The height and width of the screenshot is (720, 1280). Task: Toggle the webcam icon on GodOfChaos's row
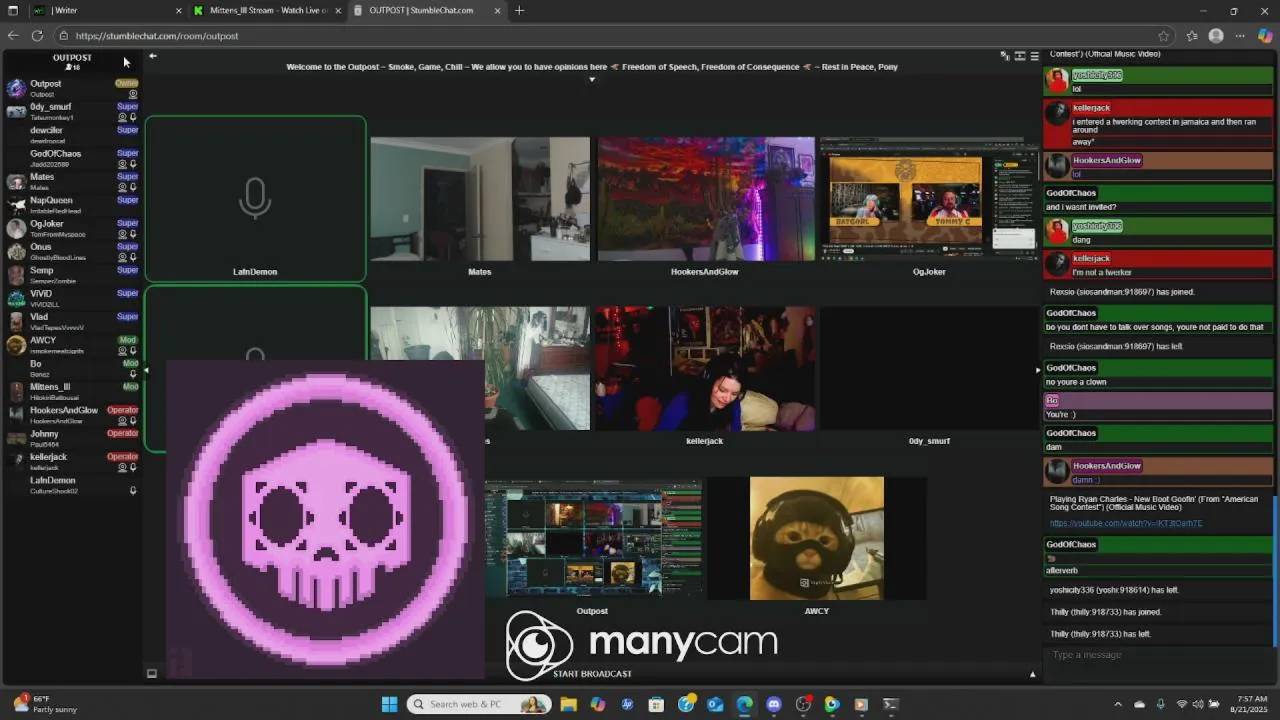click(122, 164)
